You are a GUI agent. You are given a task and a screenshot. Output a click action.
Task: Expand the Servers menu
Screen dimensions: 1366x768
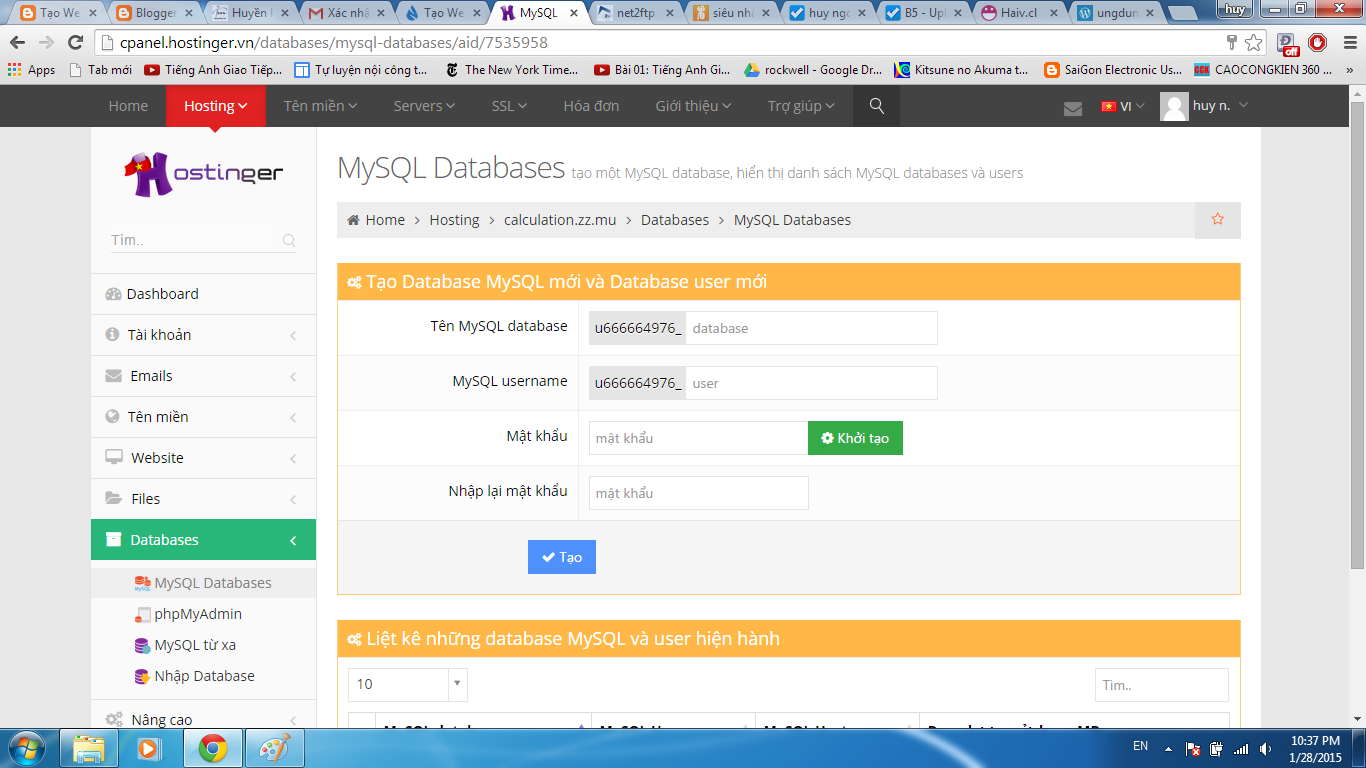click(424, 106)
